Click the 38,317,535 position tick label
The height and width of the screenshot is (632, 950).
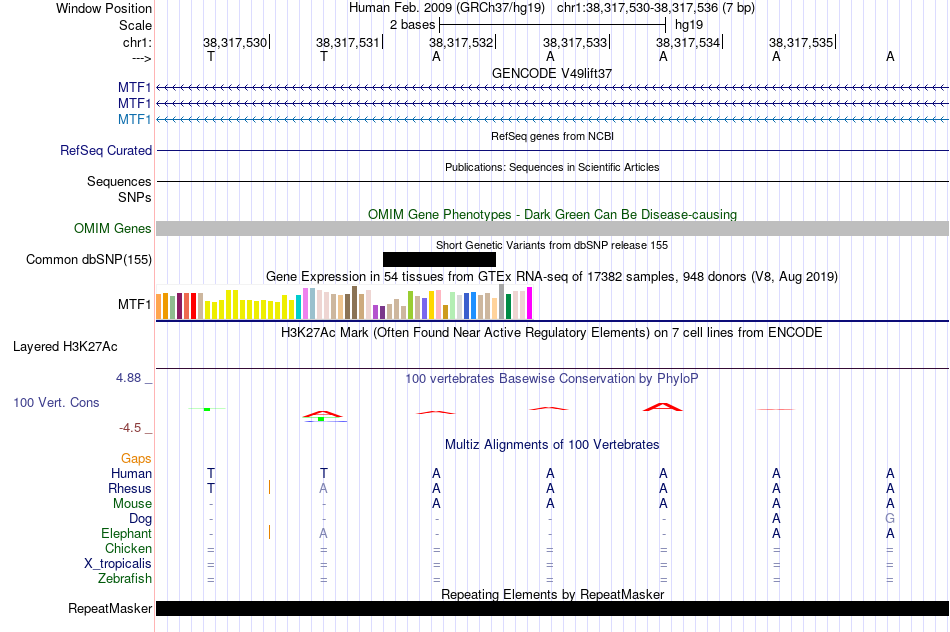[801, 42]
